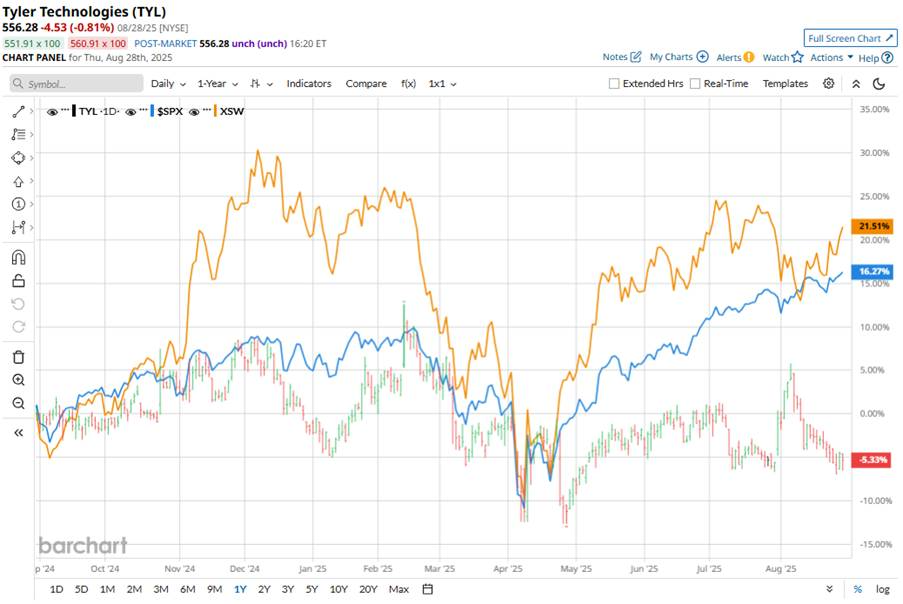Expand the shapes tool submenu arrow

pos(32,157)
